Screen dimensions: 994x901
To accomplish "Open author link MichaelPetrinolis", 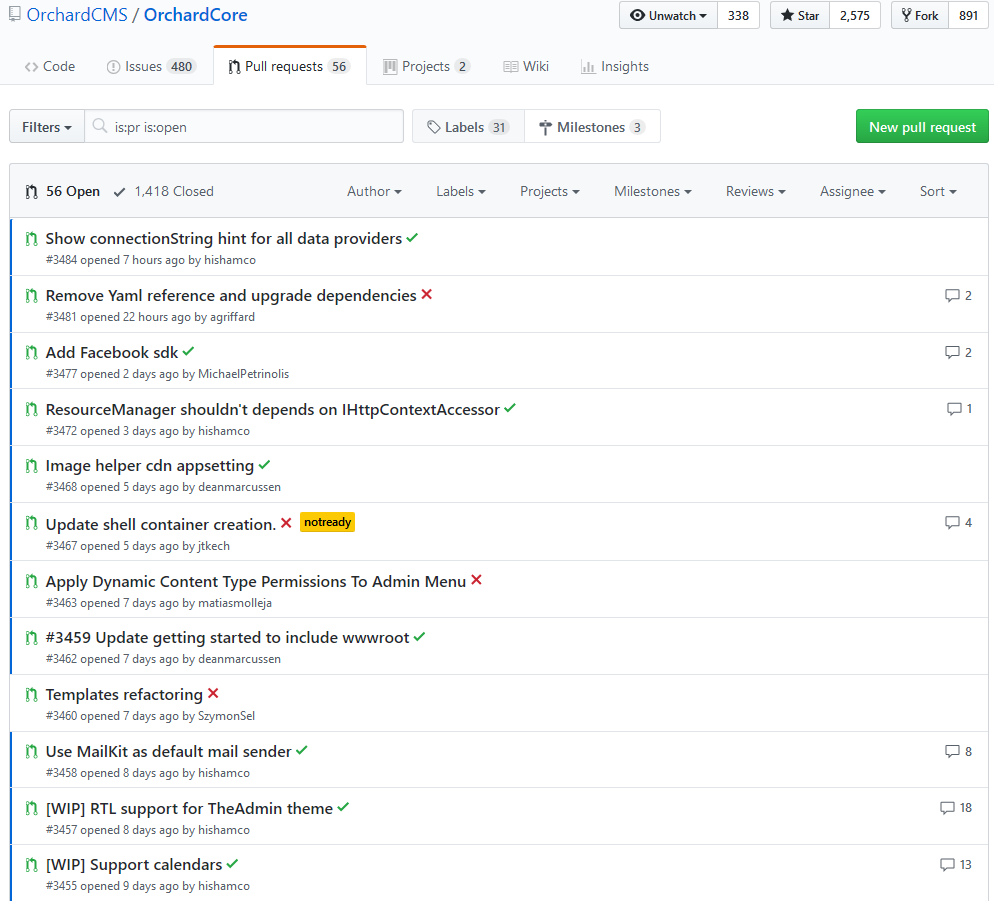I will coord(243,373).
